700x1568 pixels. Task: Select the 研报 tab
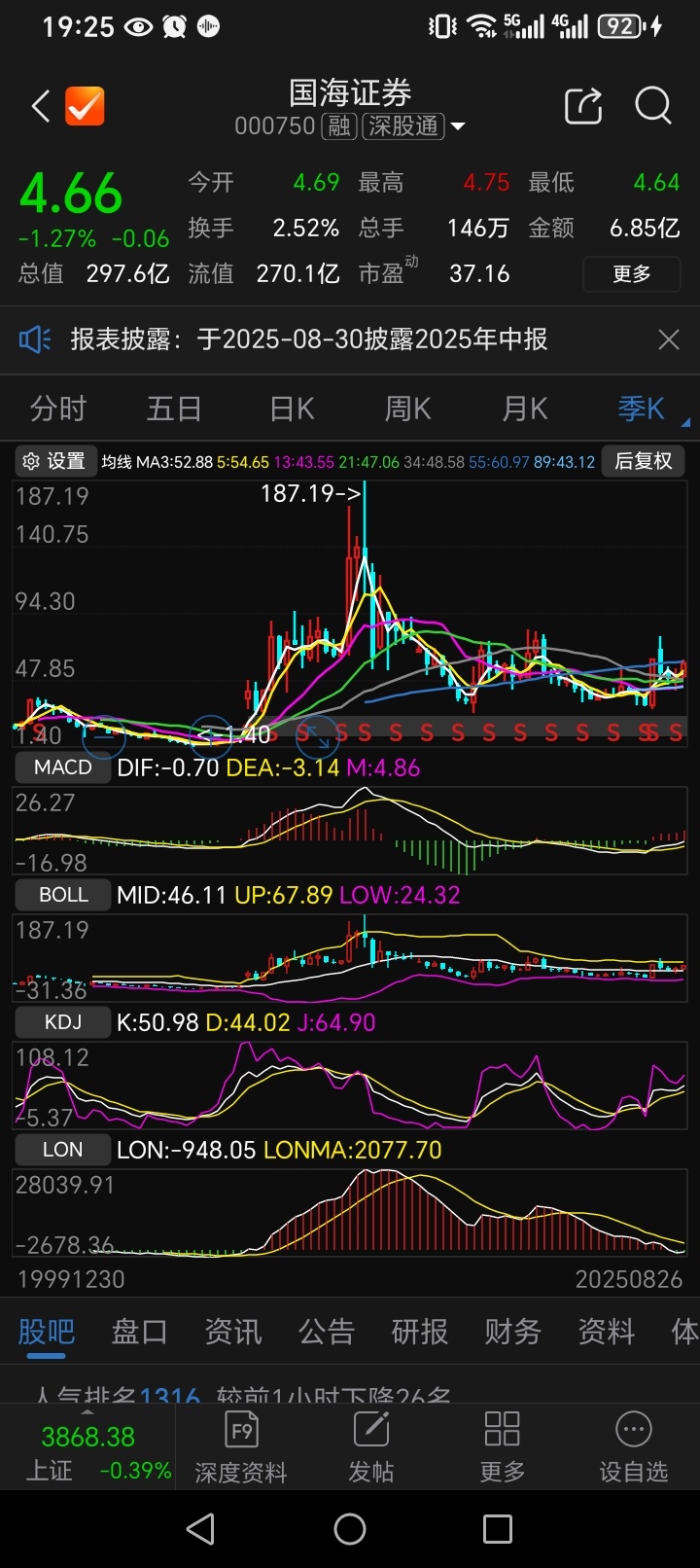420,1332
